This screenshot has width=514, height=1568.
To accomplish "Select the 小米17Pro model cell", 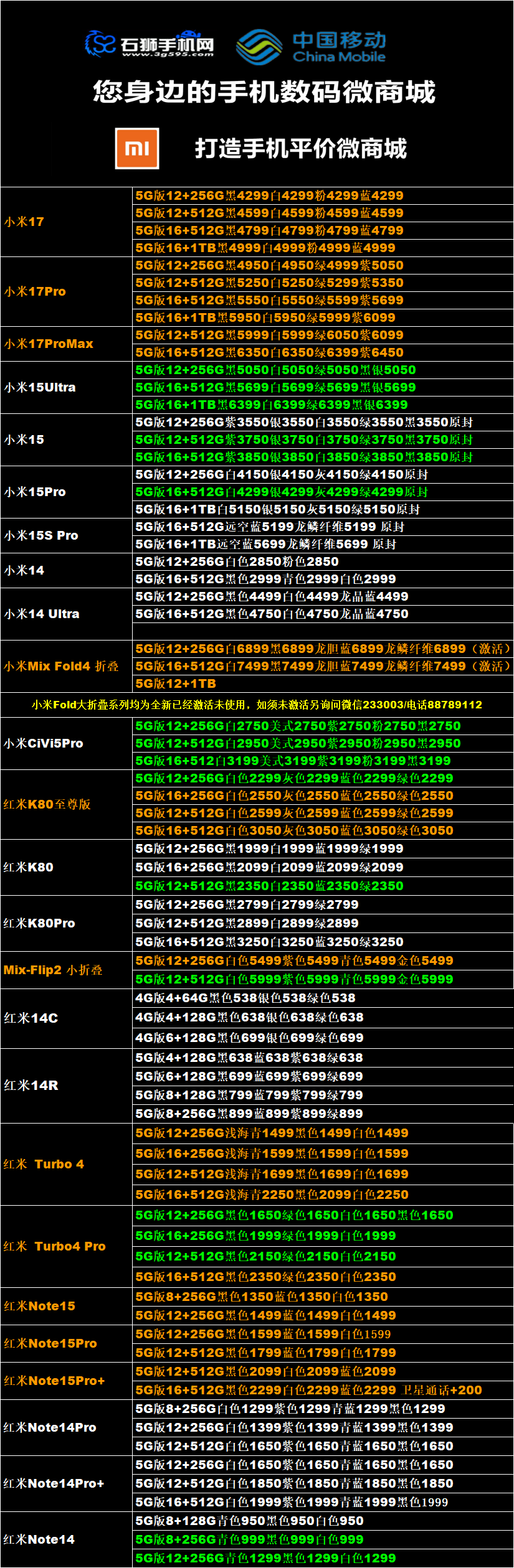I will pyautogui.click(x=35, y=291).
